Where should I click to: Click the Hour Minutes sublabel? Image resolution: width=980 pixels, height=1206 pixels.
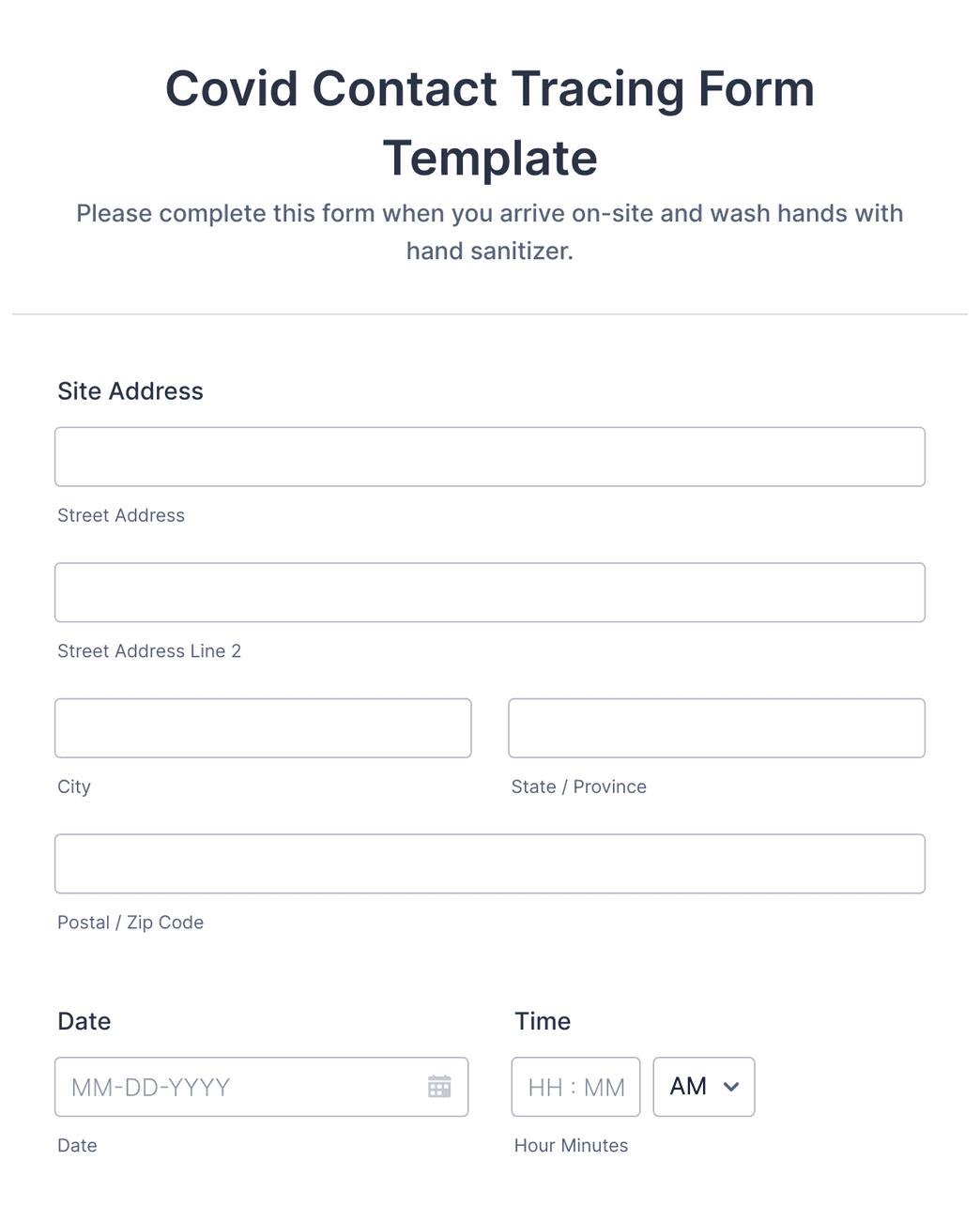(x=571, y=1145)
